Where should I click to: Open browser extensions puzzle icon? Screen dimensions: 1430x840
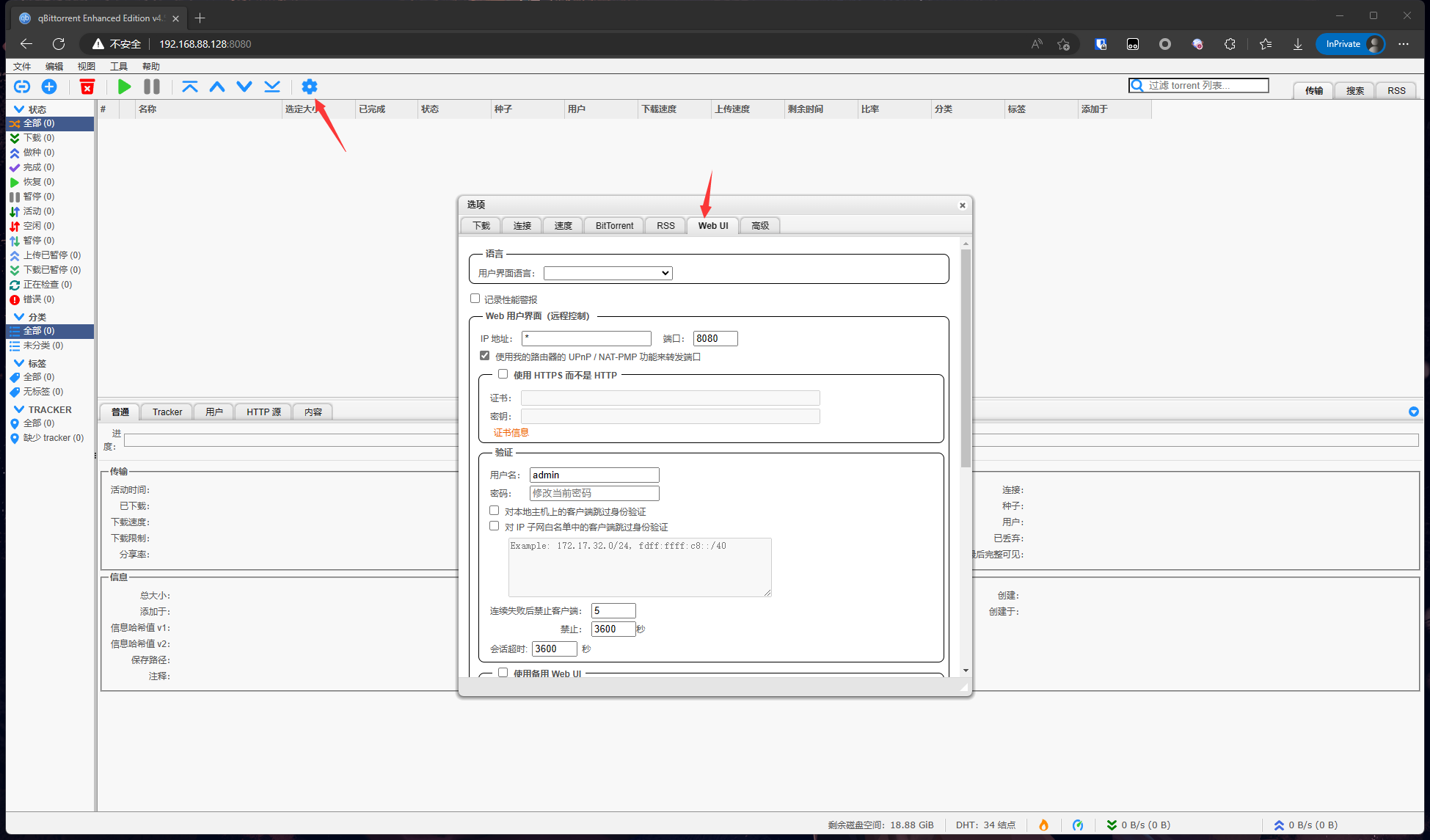(1230, 44)
